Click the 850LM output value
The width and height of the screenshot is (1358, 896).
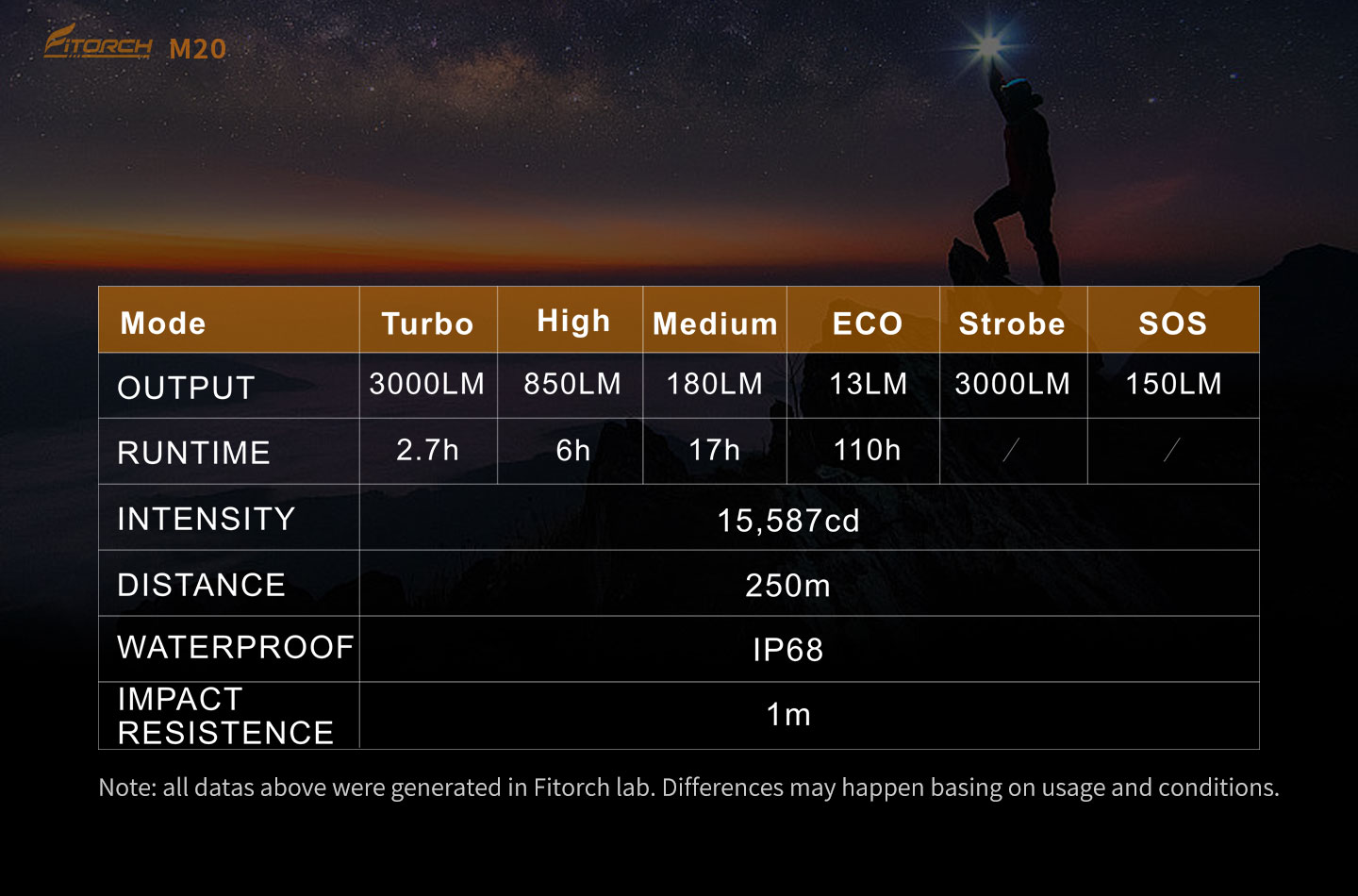572,384
